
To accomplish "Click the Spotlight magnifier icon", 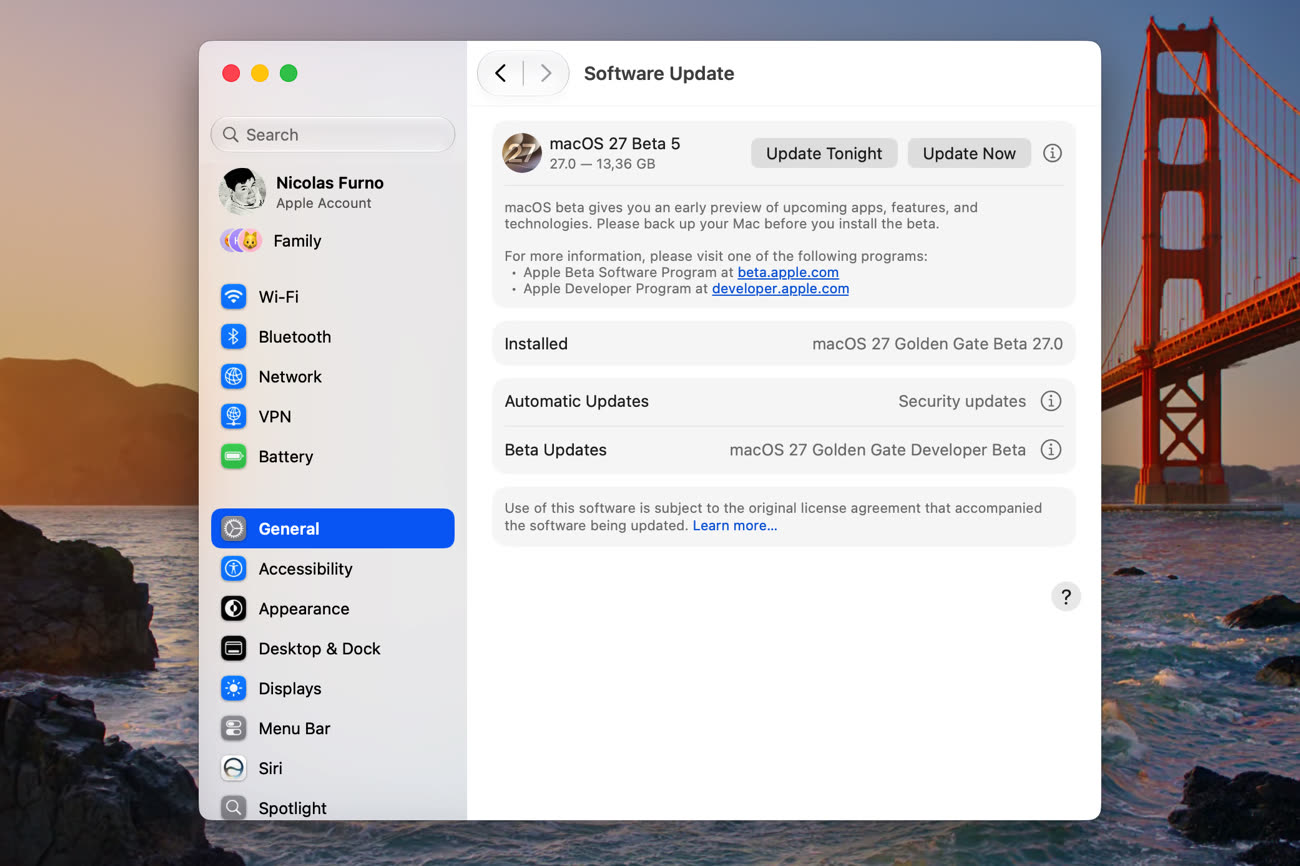I will click(x=233, y=807).
